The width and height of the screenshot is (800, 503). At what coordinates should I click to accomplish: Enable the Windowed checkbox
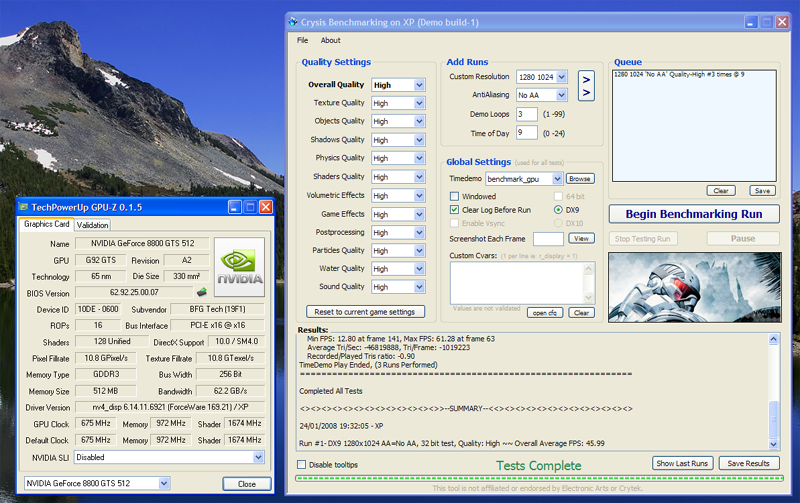pyautogui.click(x=454, y=196)
